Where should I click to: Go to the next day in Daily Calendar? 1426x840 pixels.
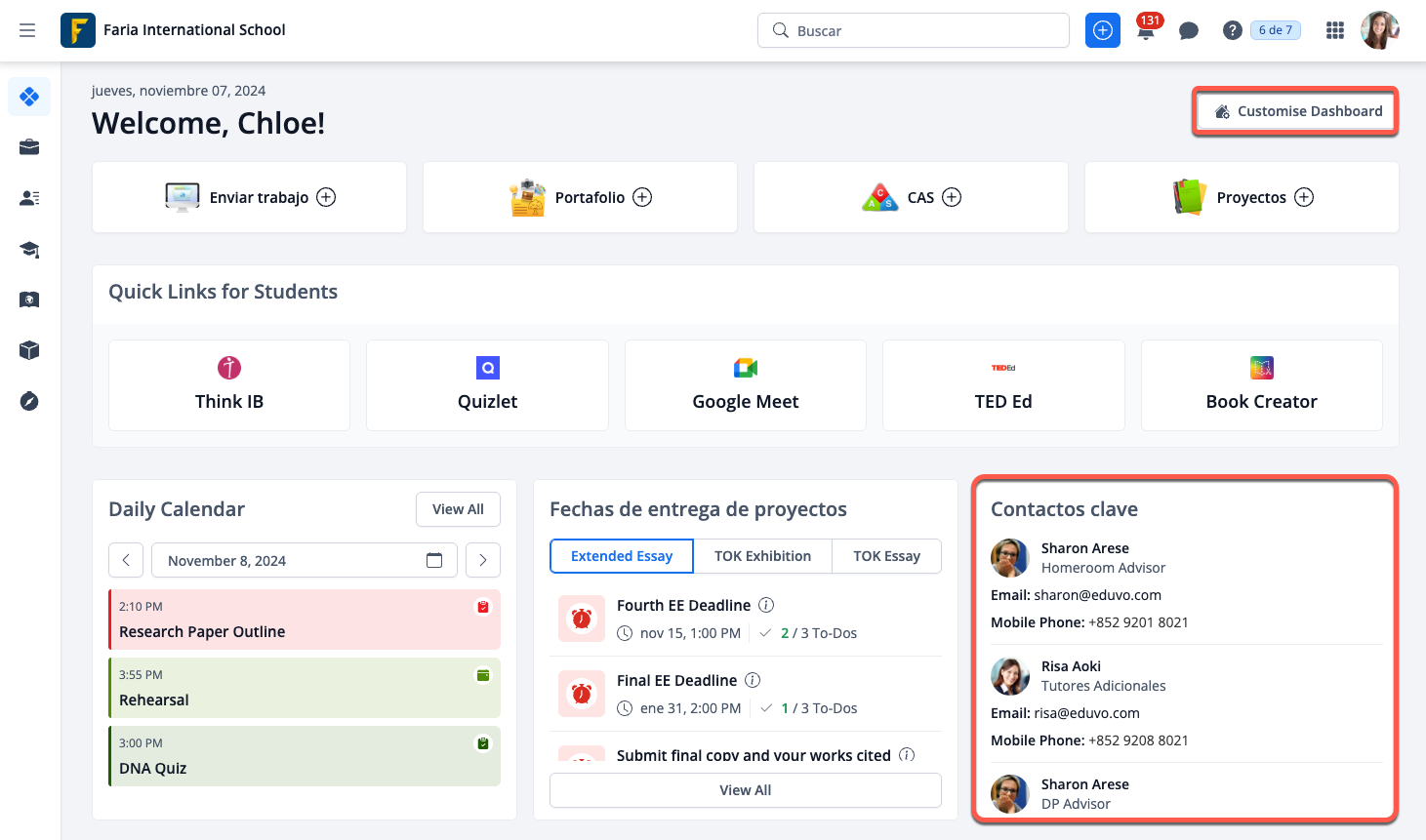483,560
